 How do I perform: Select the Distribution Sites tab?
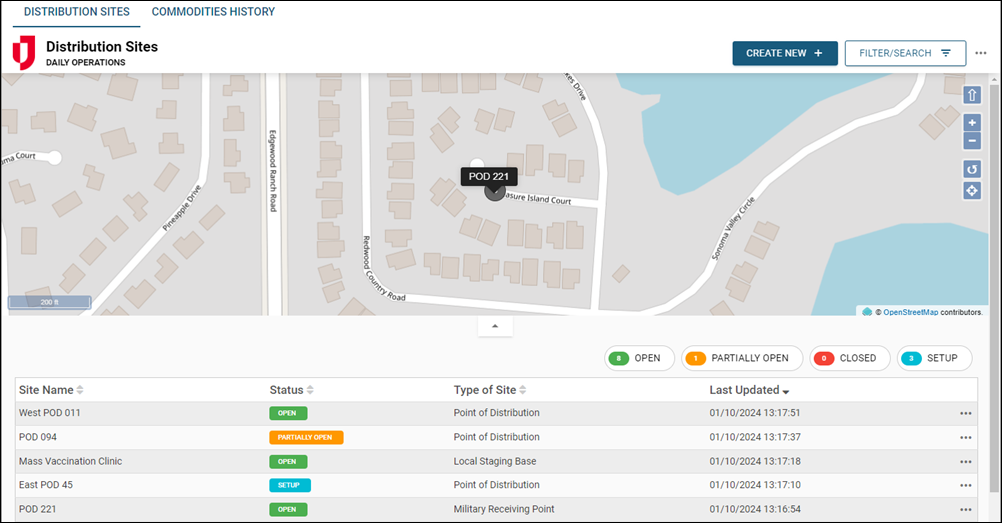[x=77, y=12]
